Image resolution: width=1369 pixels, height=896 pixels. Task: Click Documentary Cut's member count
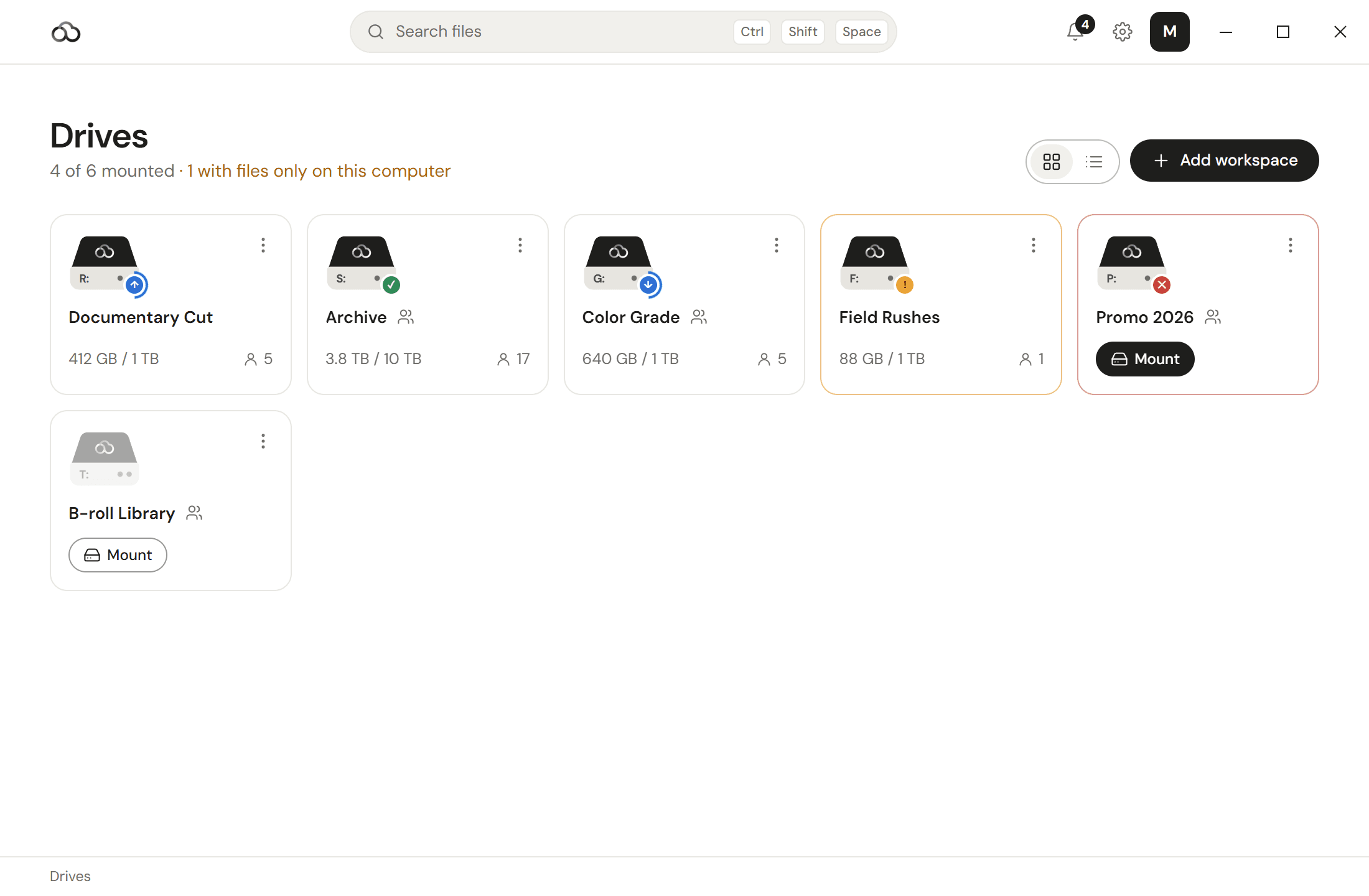[x=258, y=359]
